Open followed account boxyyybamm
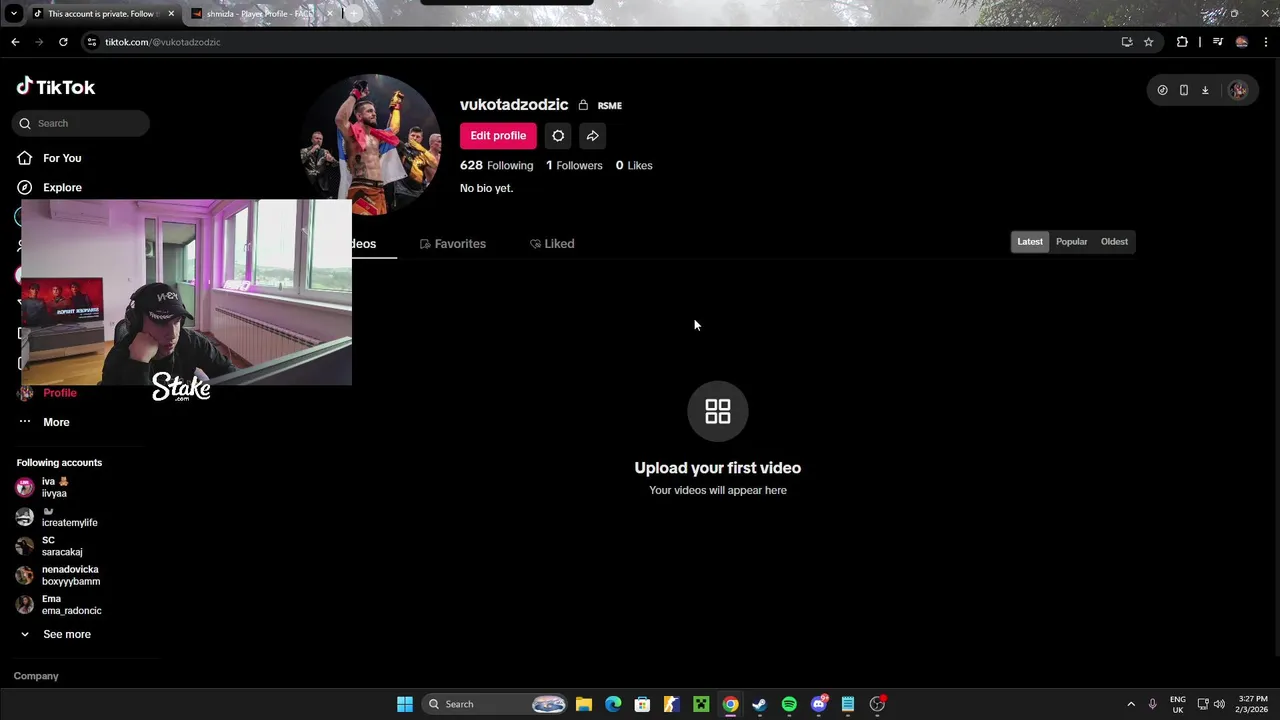 click(59, 575)
